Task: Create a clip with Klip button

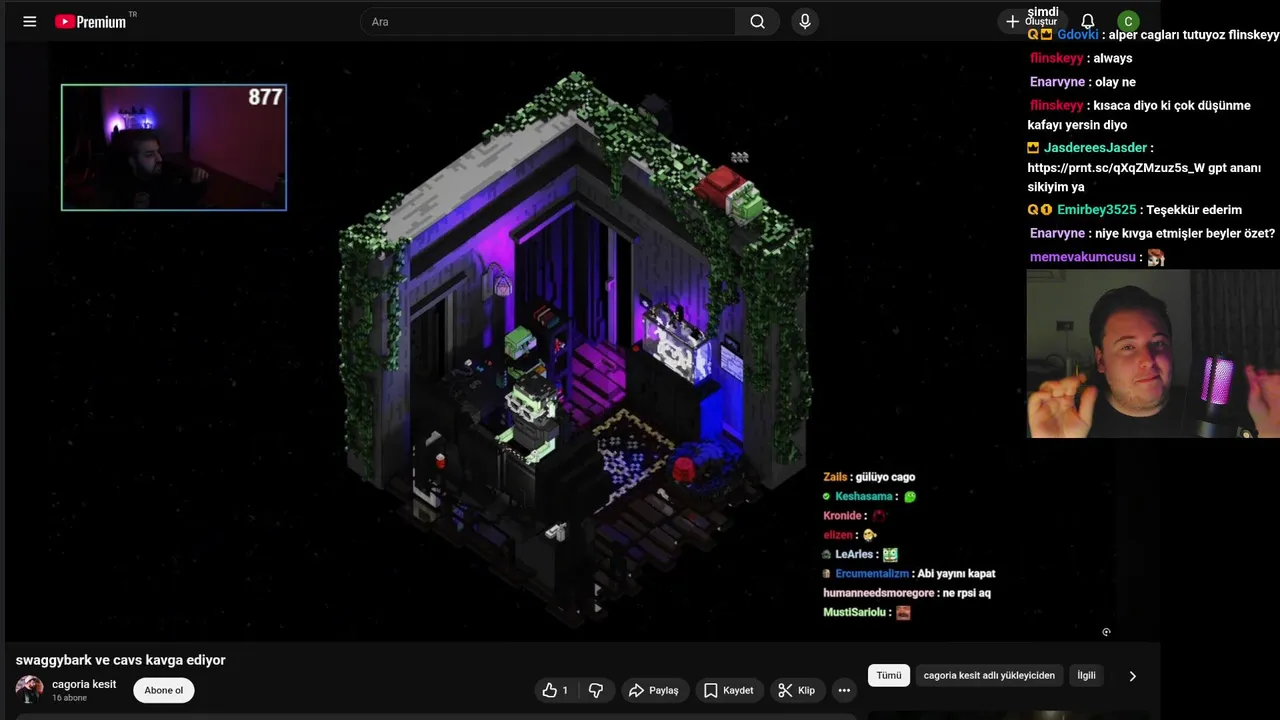Action: pos(797,690)
